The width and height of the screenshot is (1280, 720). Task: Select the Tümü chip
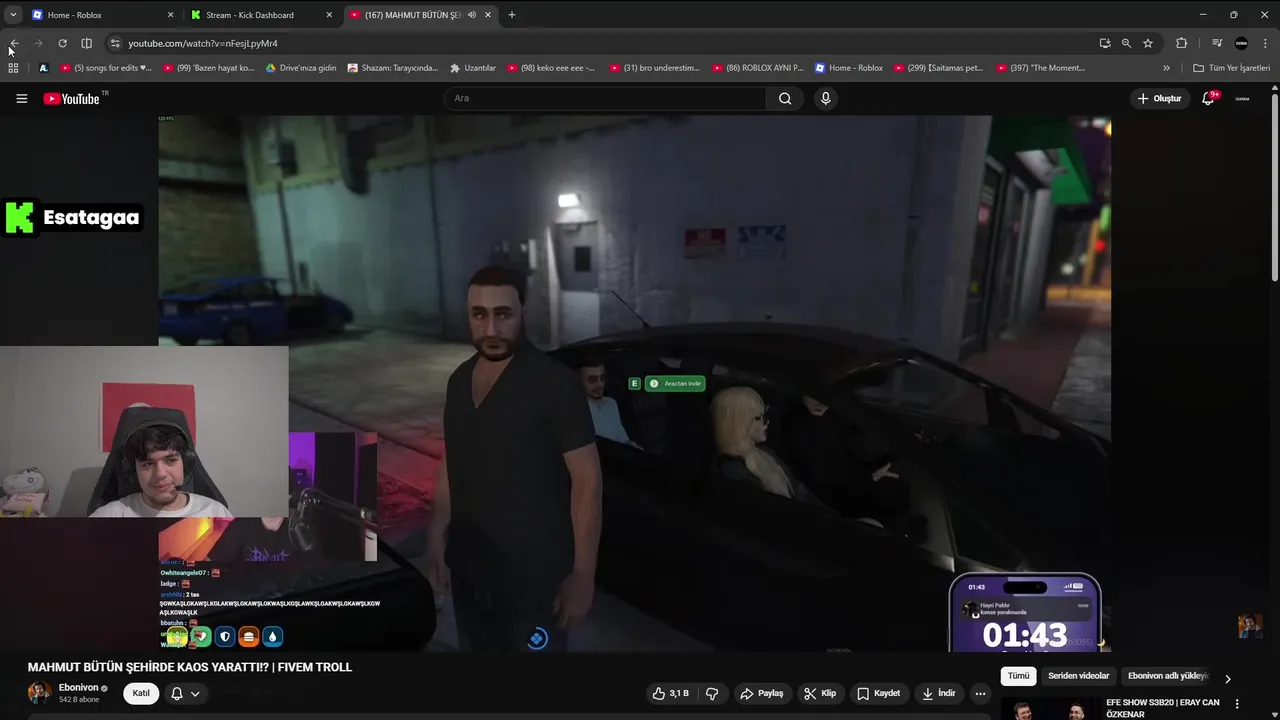(x=1018, y=676)
